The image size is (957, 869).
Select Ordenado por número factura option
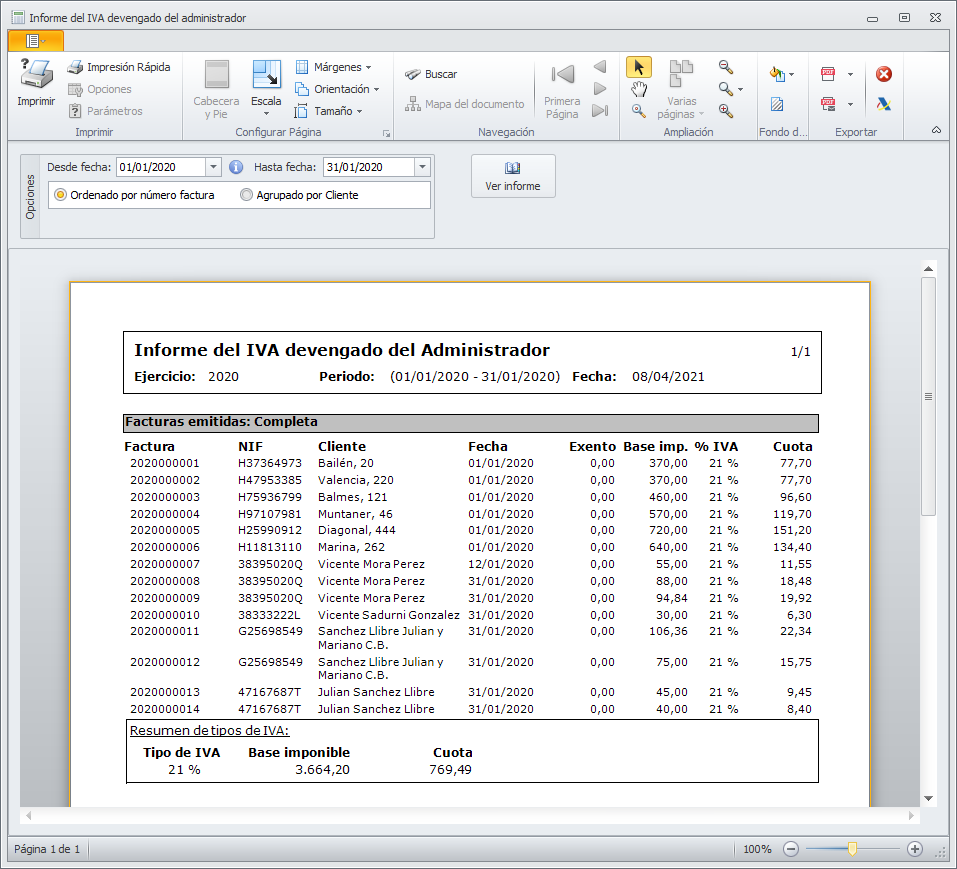(61, 195)
